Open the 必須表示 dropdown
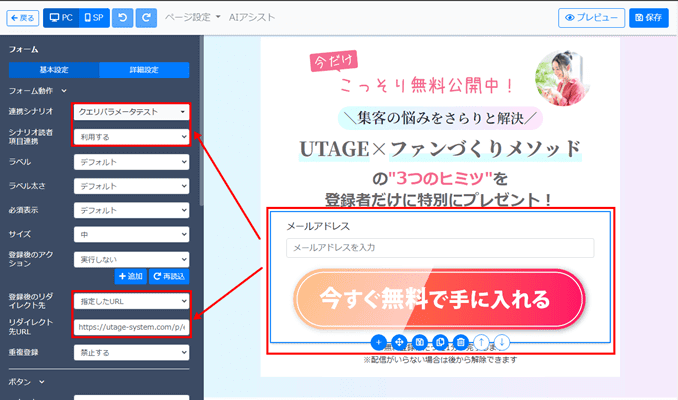This screenshot has height=400, width=678. [x=131, y=211]
